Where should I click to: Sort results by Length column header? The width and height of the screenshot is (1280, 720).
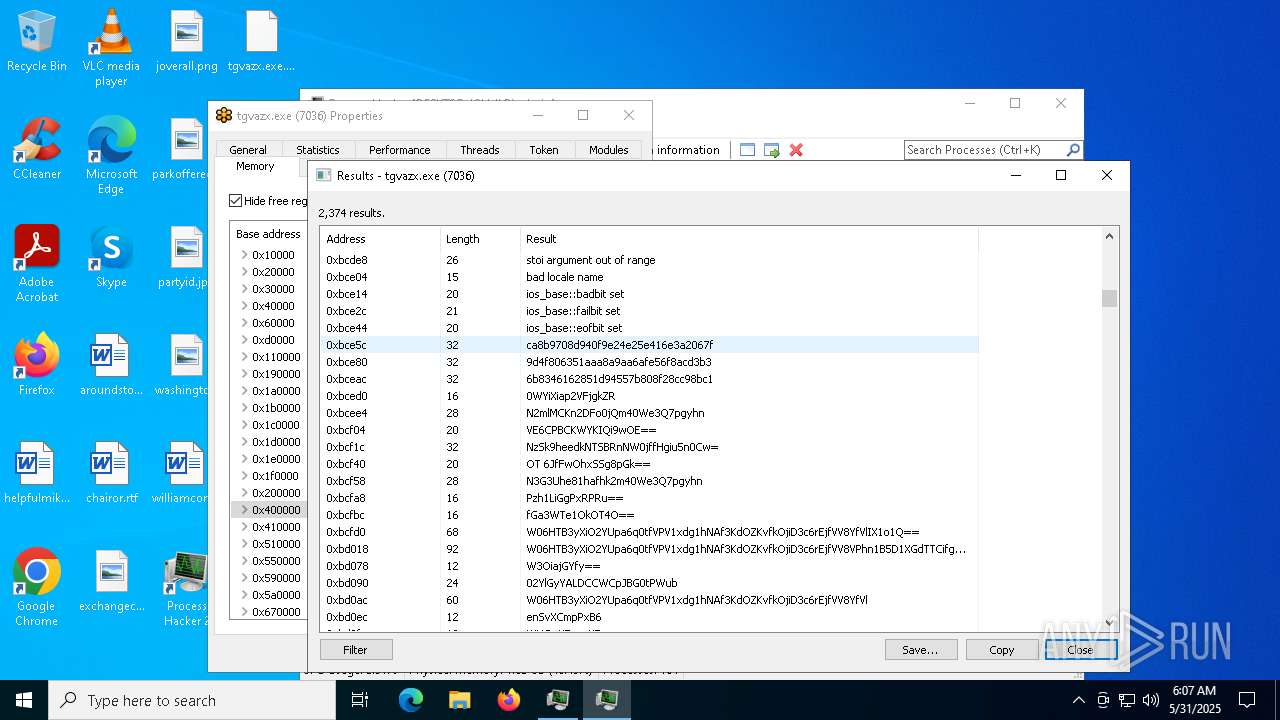(x=480, y=239)
